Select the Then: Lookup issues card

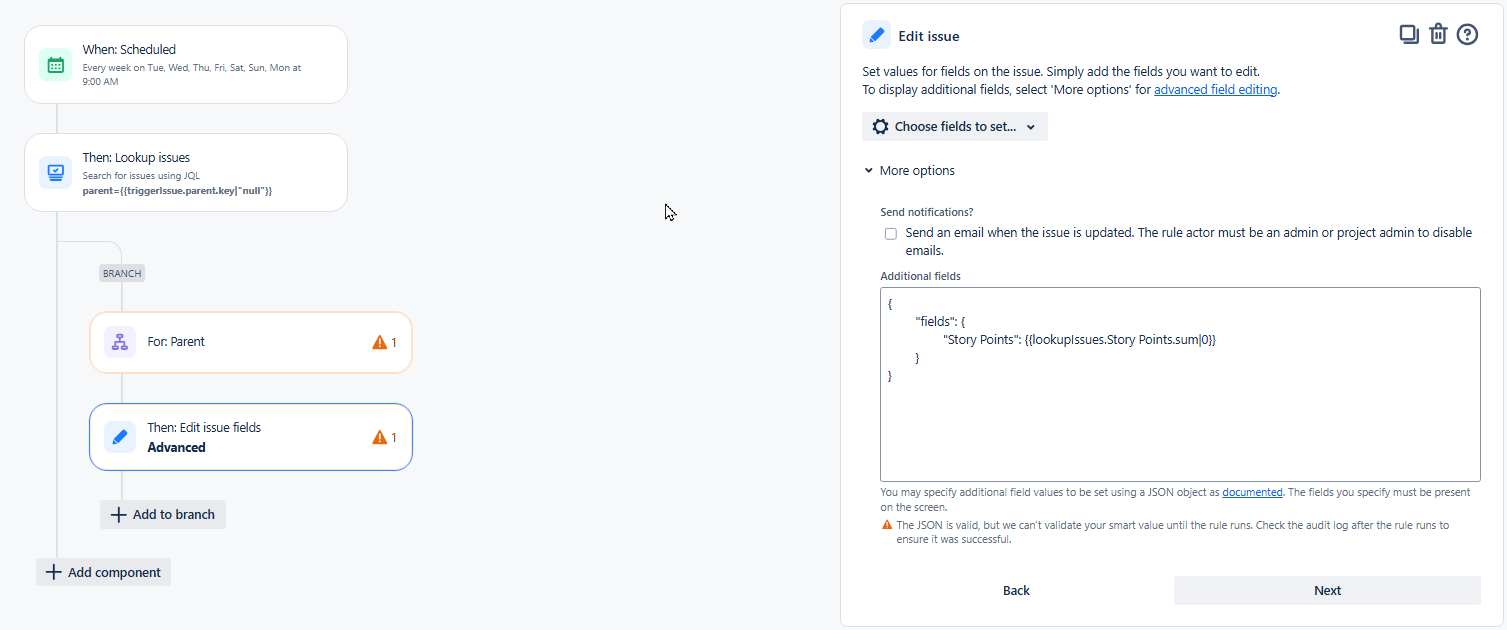pos(186,172)
